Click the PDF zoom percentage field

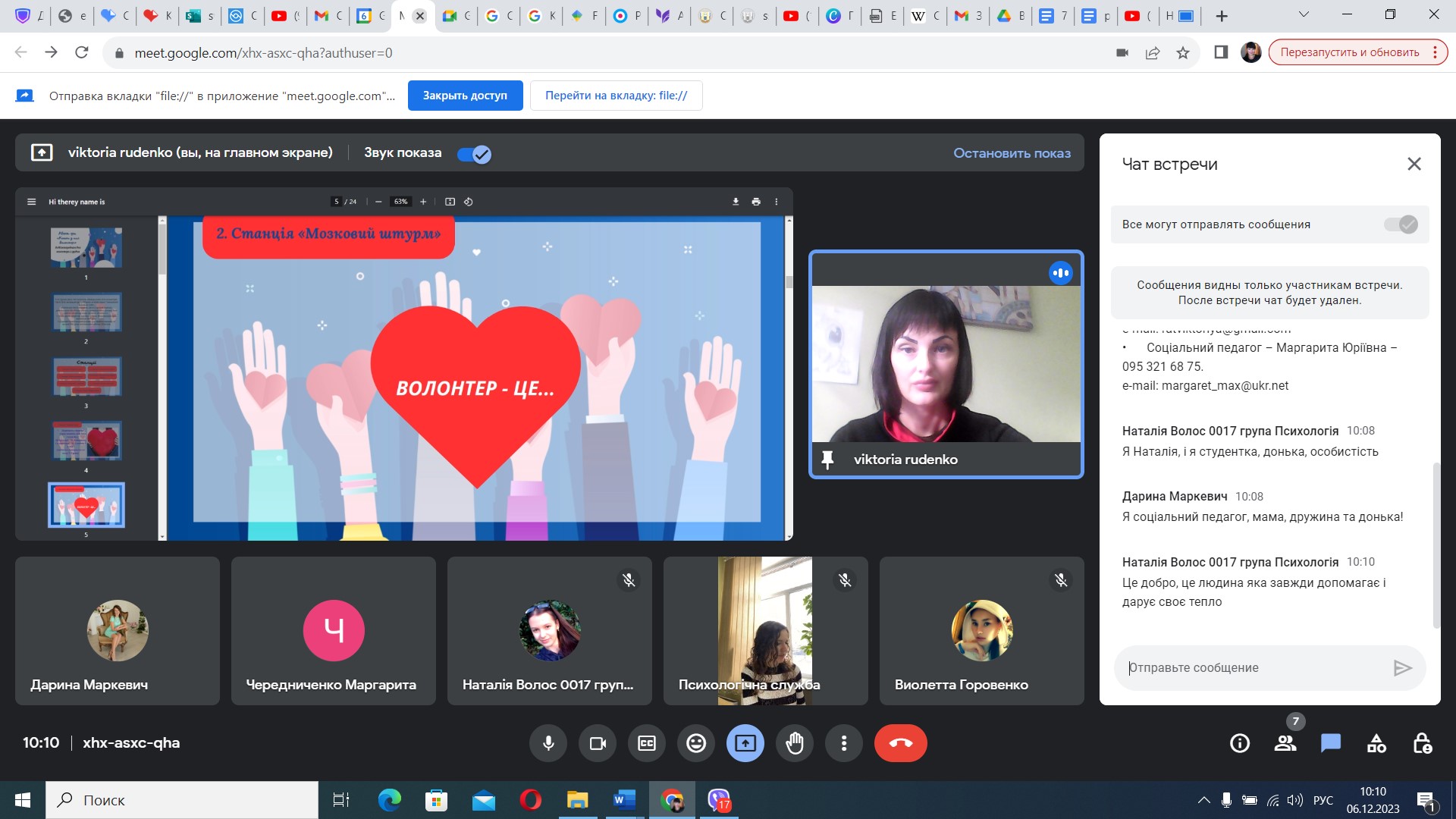pos(400,202)
